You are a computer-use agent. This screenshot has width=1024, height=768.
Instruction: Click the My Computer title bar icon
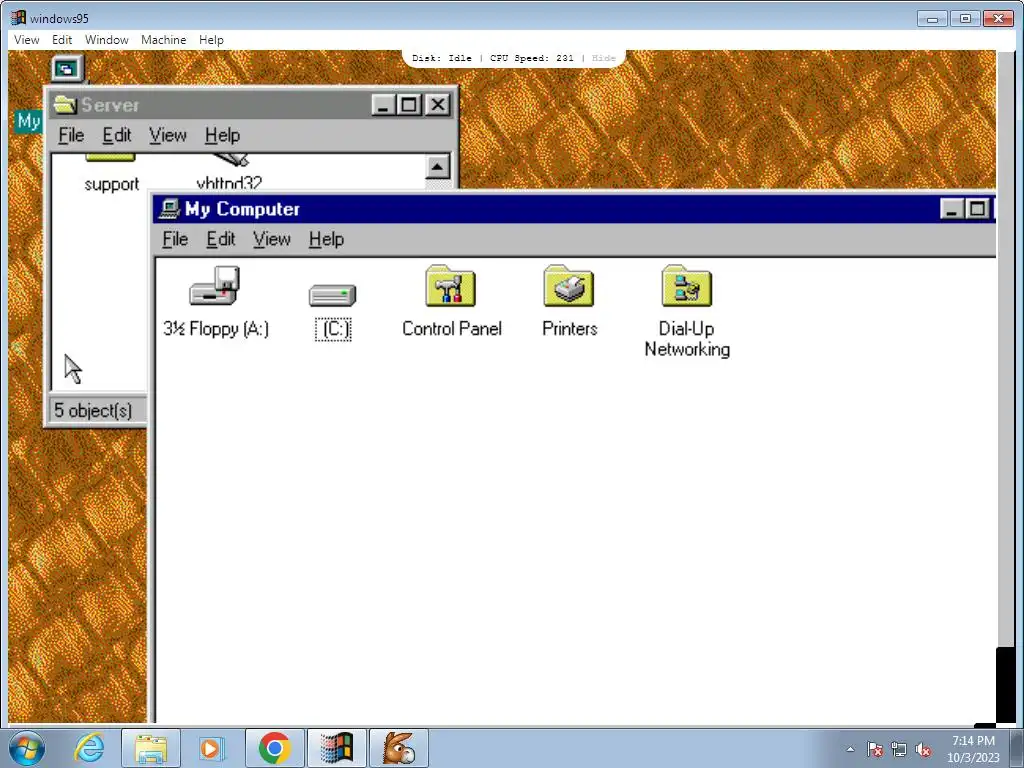pyautogui.click(x=169, y=209)
